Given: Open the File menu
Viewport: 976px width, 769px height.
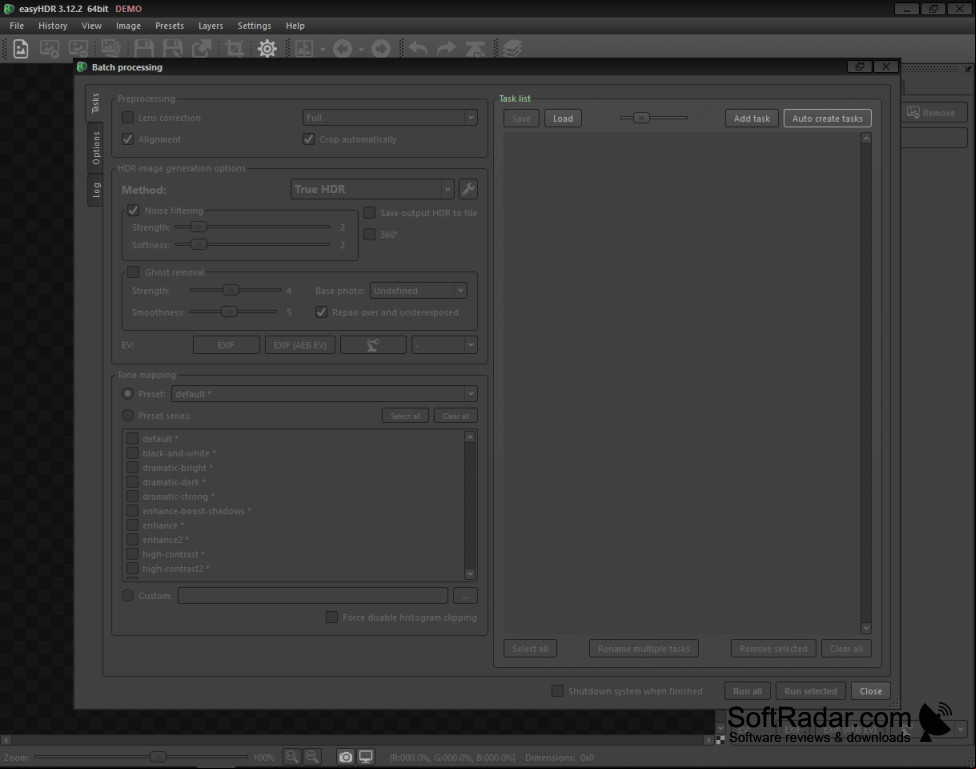Looking at the screenshot, I should pyautogui.click(x=17, y=26).
